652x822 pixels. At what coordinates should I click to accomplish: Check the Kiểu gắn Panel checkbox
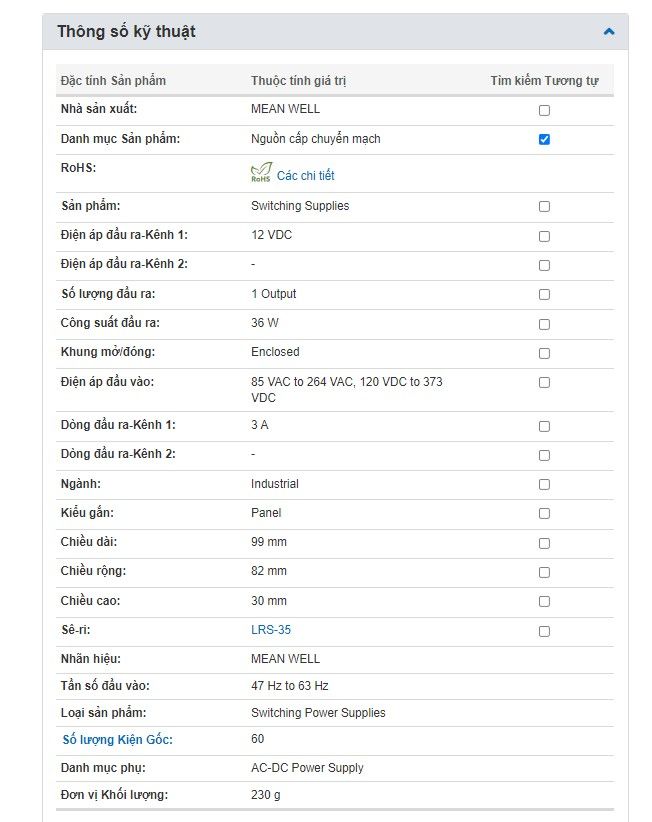click(x=544, y=514)
